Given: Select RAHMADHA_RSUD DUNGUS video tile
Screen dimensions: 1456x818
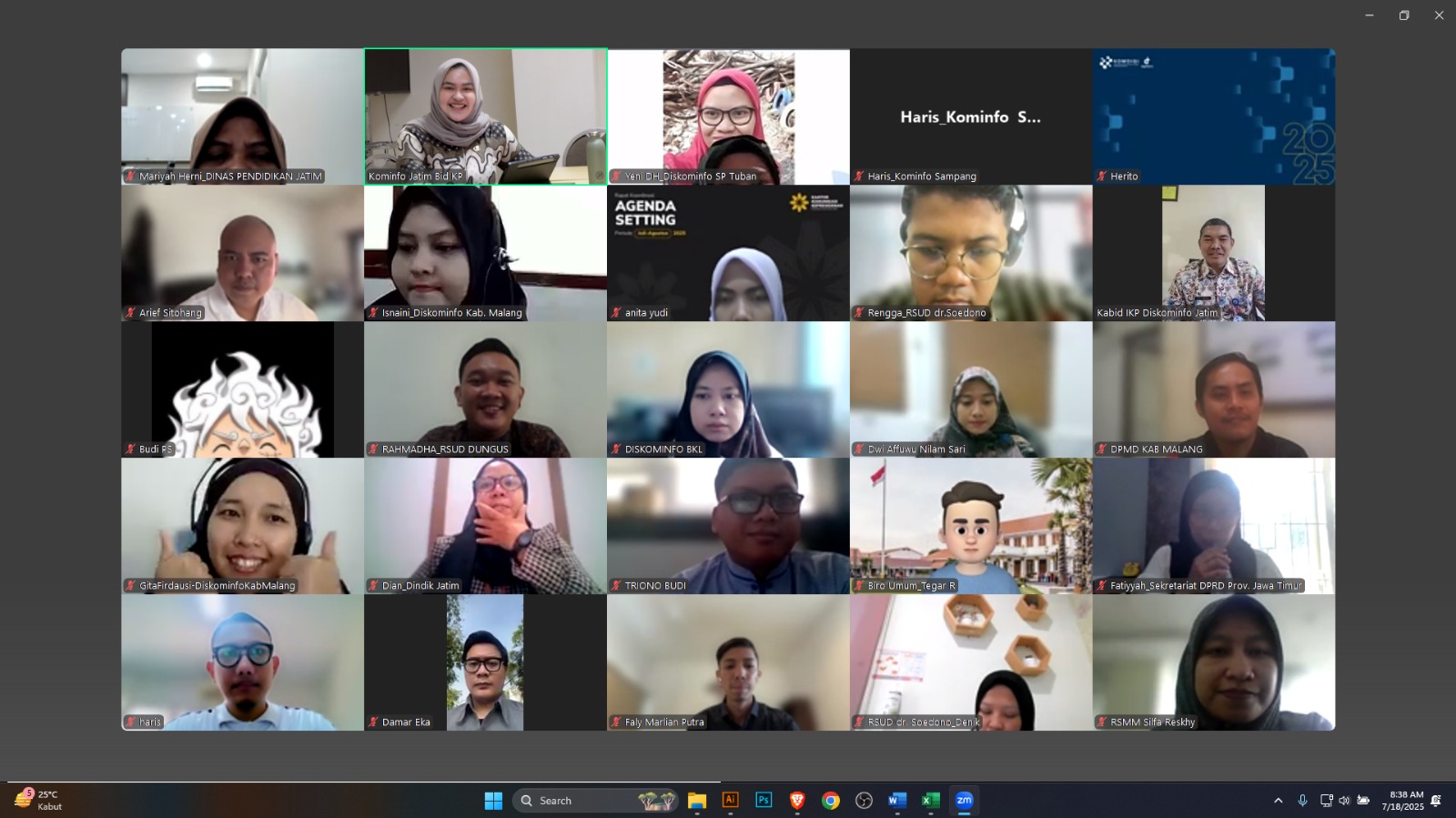Looking at the screenshot, I should 485,389.
